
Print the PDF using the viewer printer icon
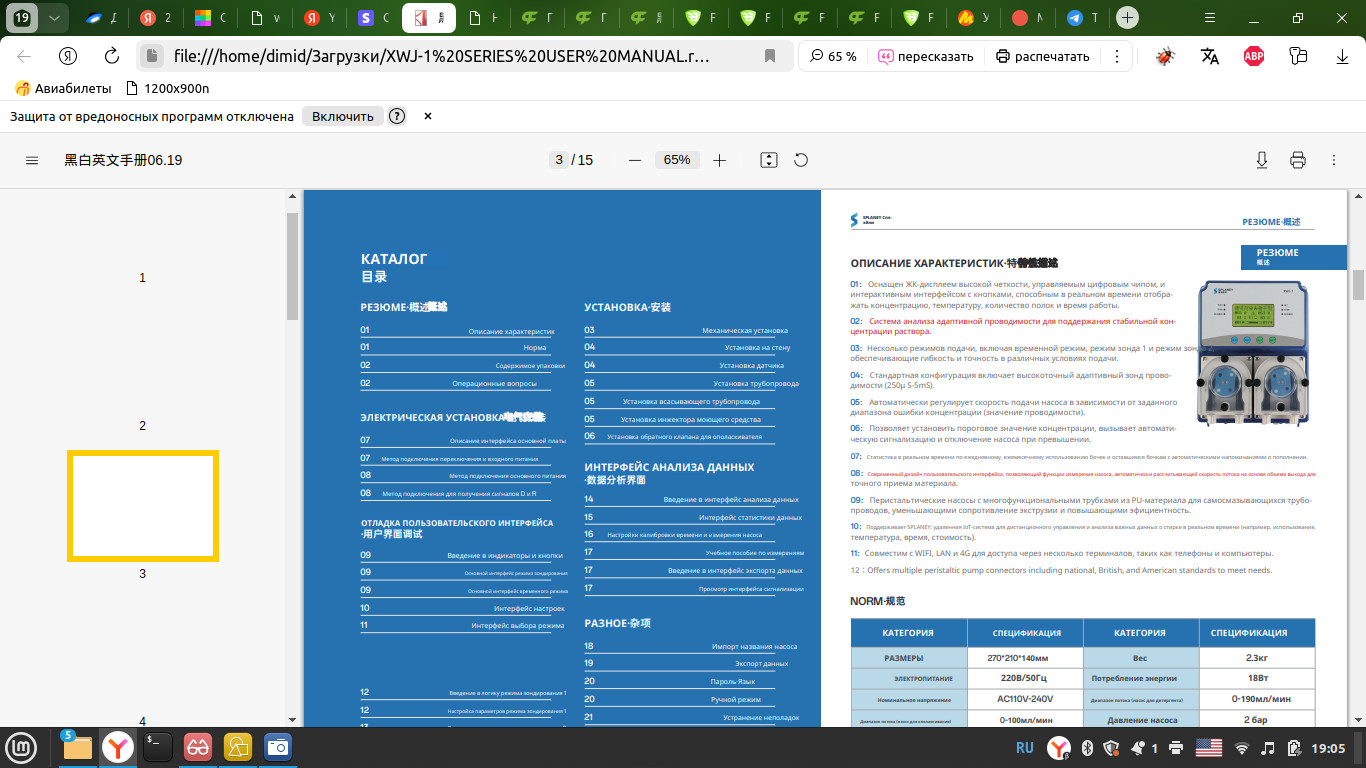1298,160
